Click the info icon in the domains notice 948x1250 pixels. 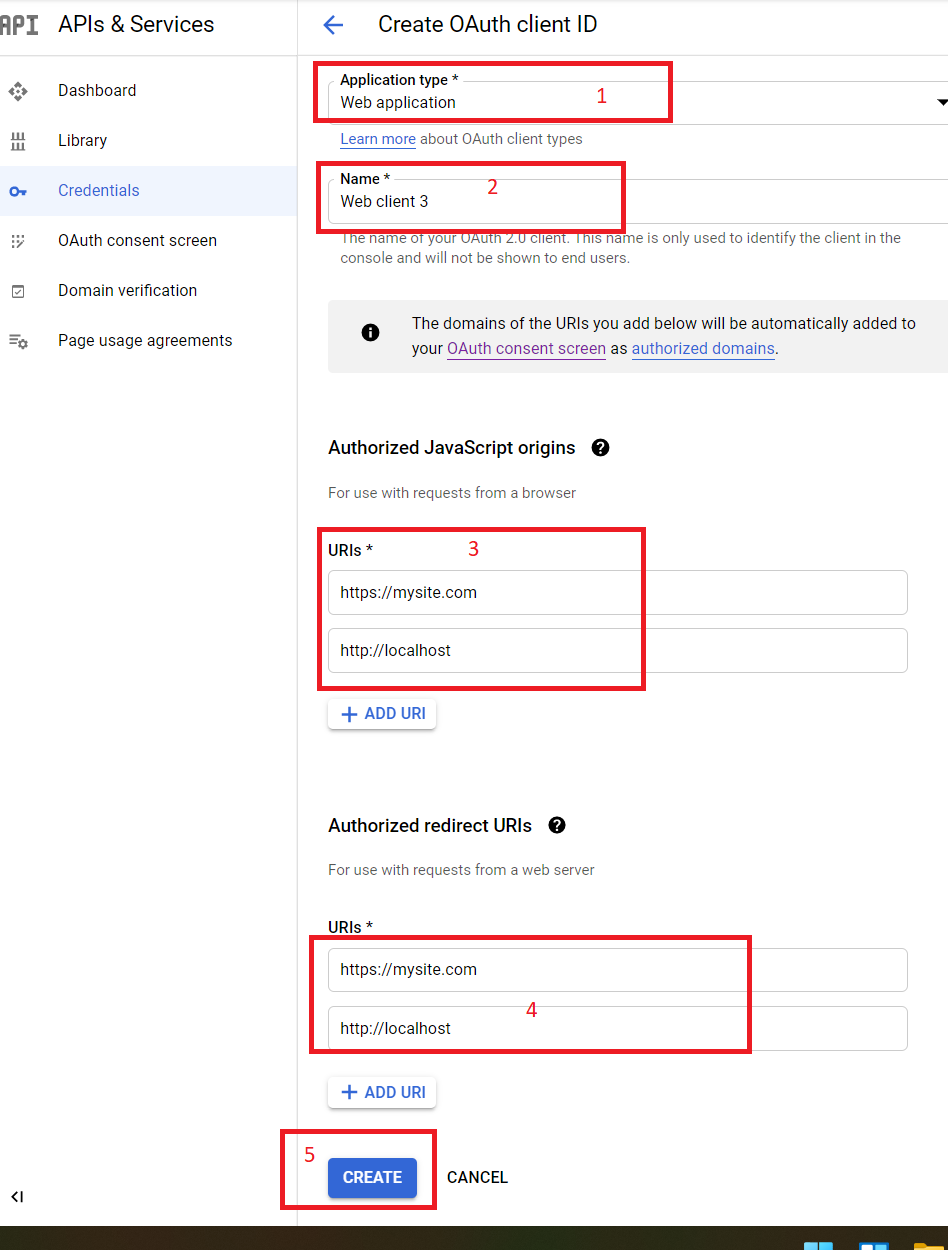370,332
